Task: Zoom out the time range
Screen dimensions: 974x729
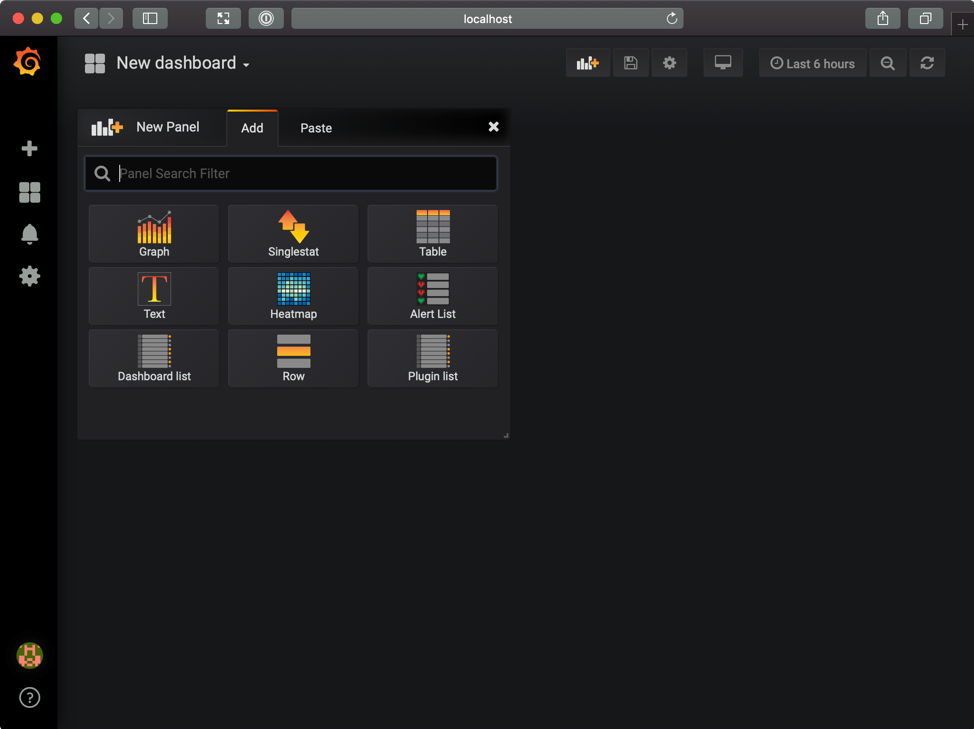Action: (x=888, y=63)
